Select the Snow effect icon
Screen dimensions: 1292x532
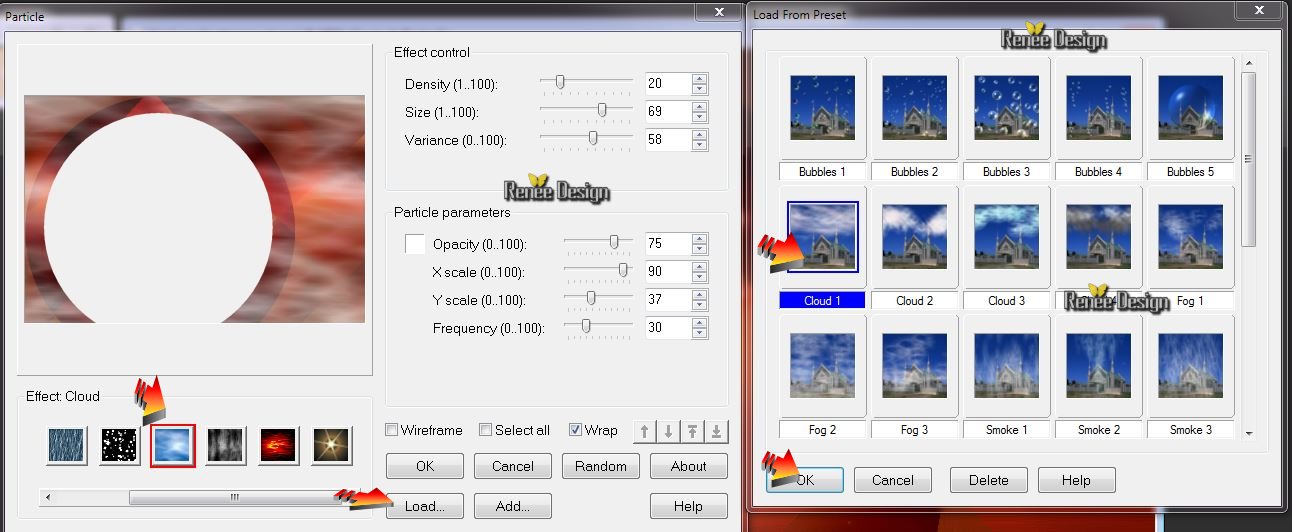120,446
